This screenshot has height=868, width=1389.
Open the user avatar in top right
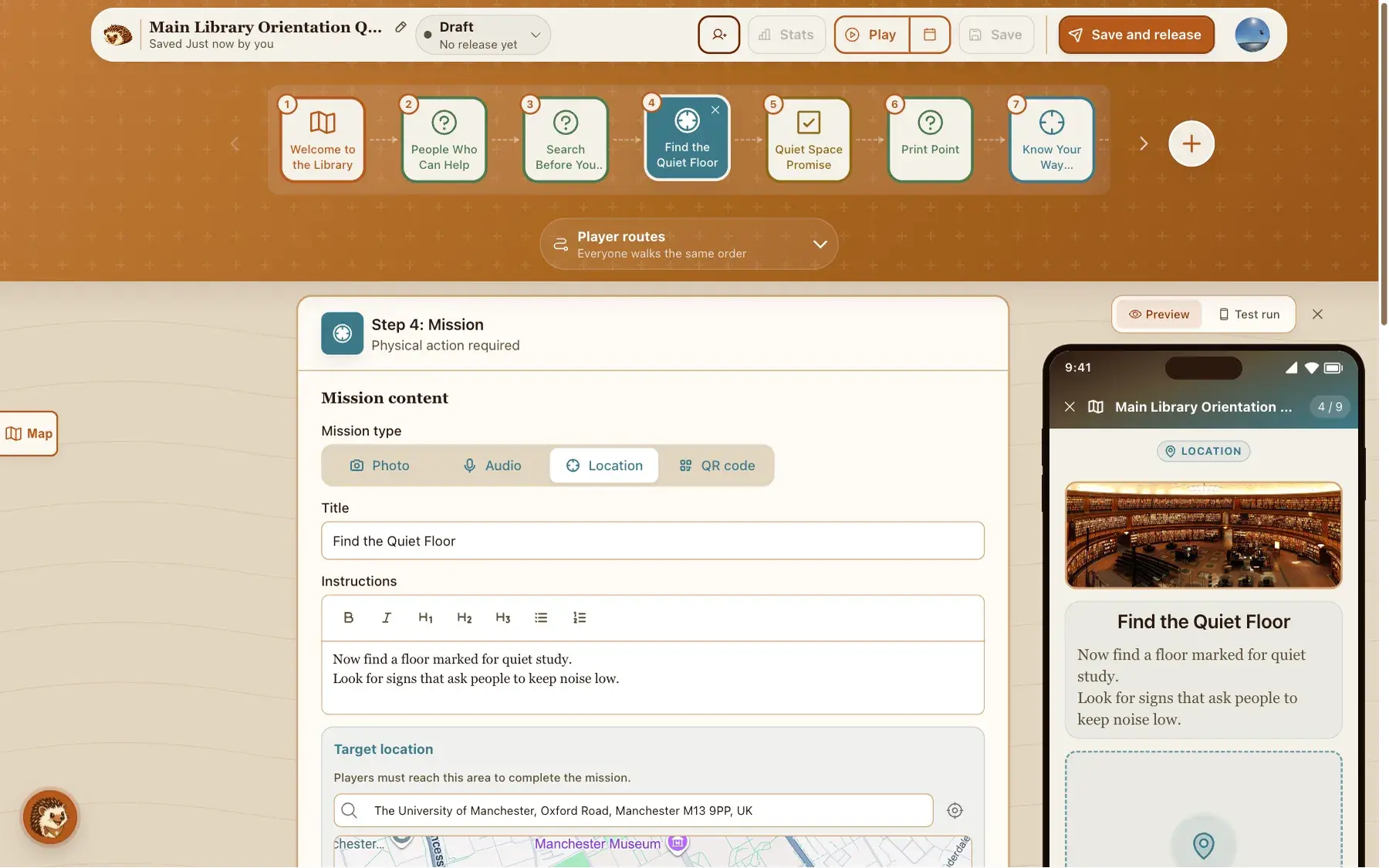1252,35
